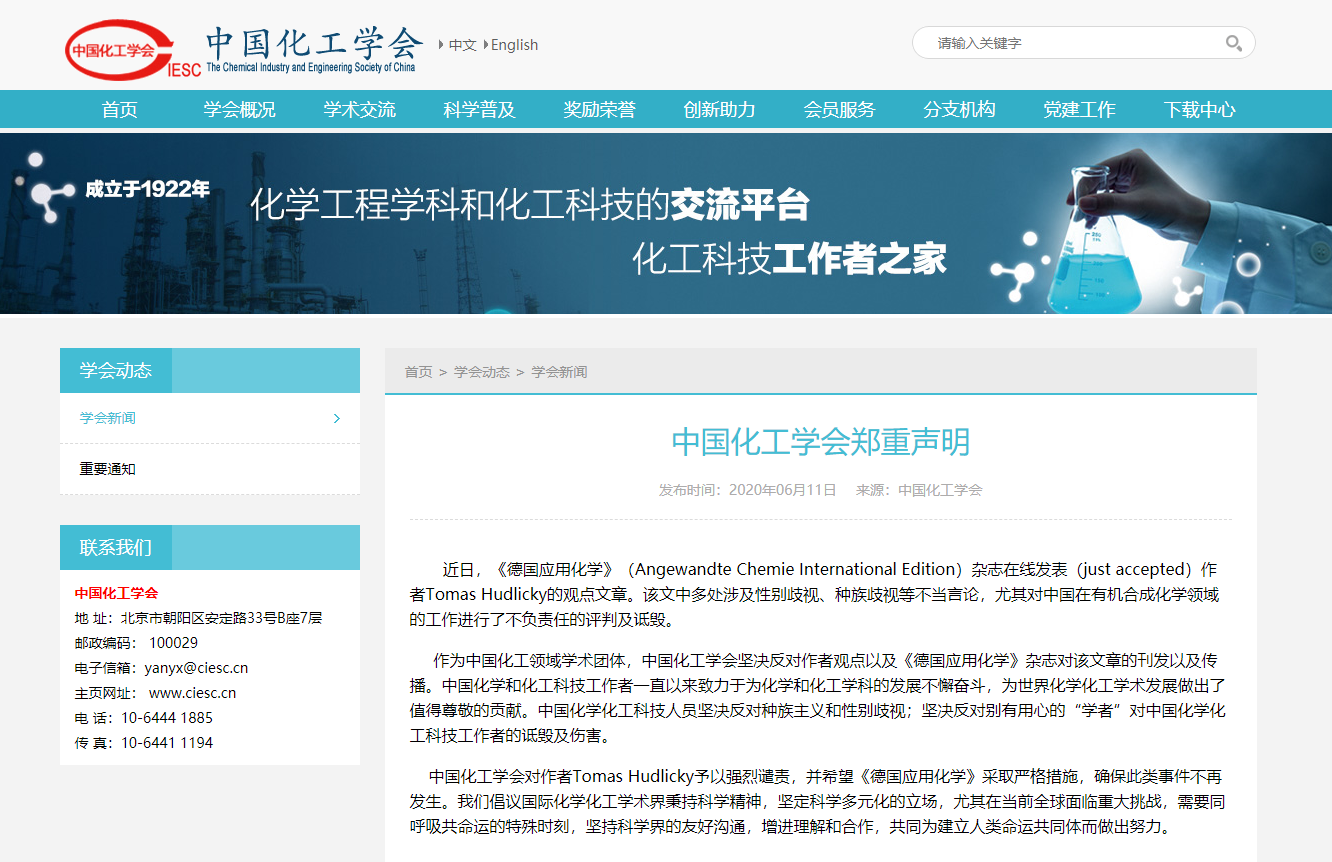Screen dimensions: 1332x862
Task: Open the 奖励荣誉 menu
Action: click(600, 110)
